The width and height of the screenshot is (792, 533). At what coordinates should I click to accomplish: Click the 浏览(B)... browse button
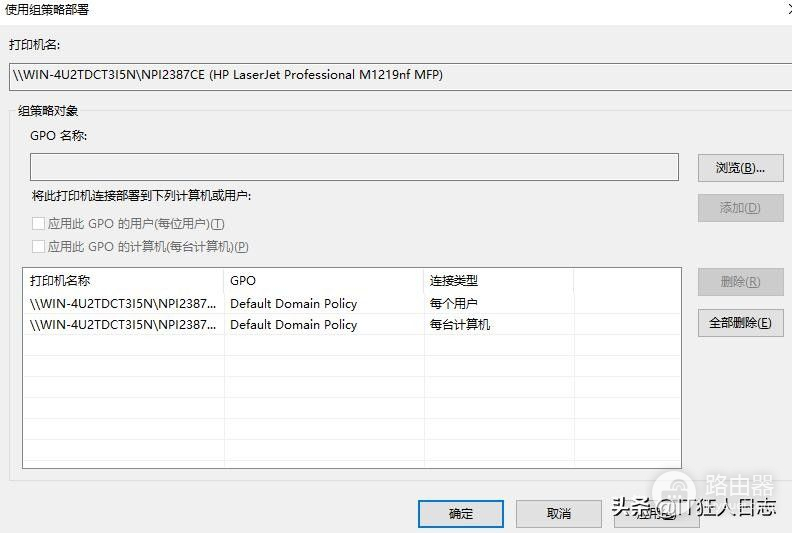[740, 168]
